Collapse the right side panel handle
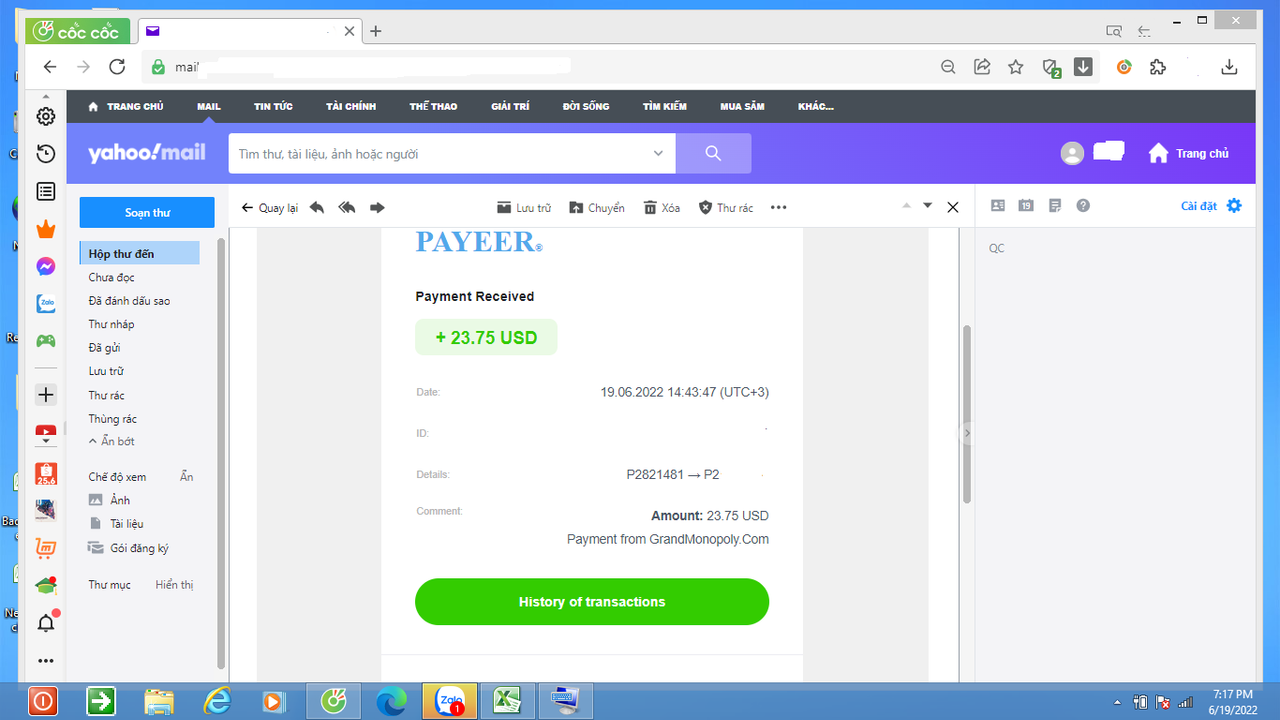The width and height of the screenshot is (1280, 720). point(967,433)
